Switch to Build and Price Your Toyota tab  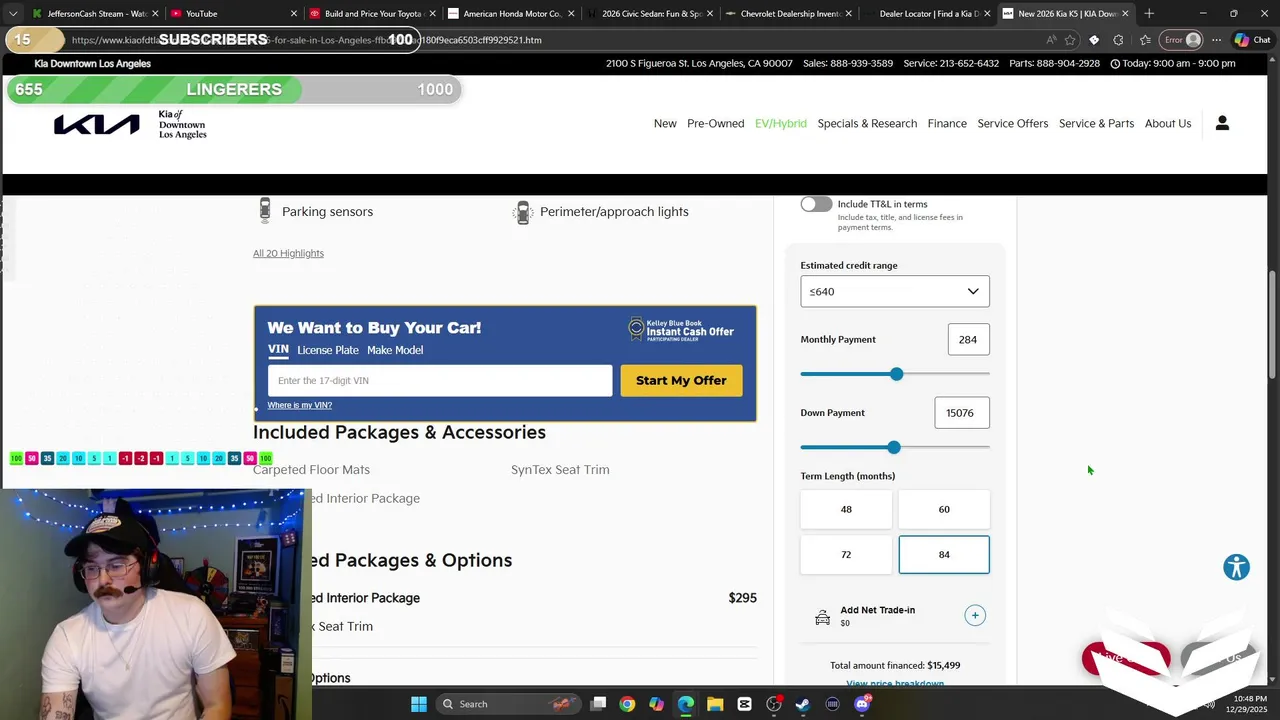pos(372,14)
